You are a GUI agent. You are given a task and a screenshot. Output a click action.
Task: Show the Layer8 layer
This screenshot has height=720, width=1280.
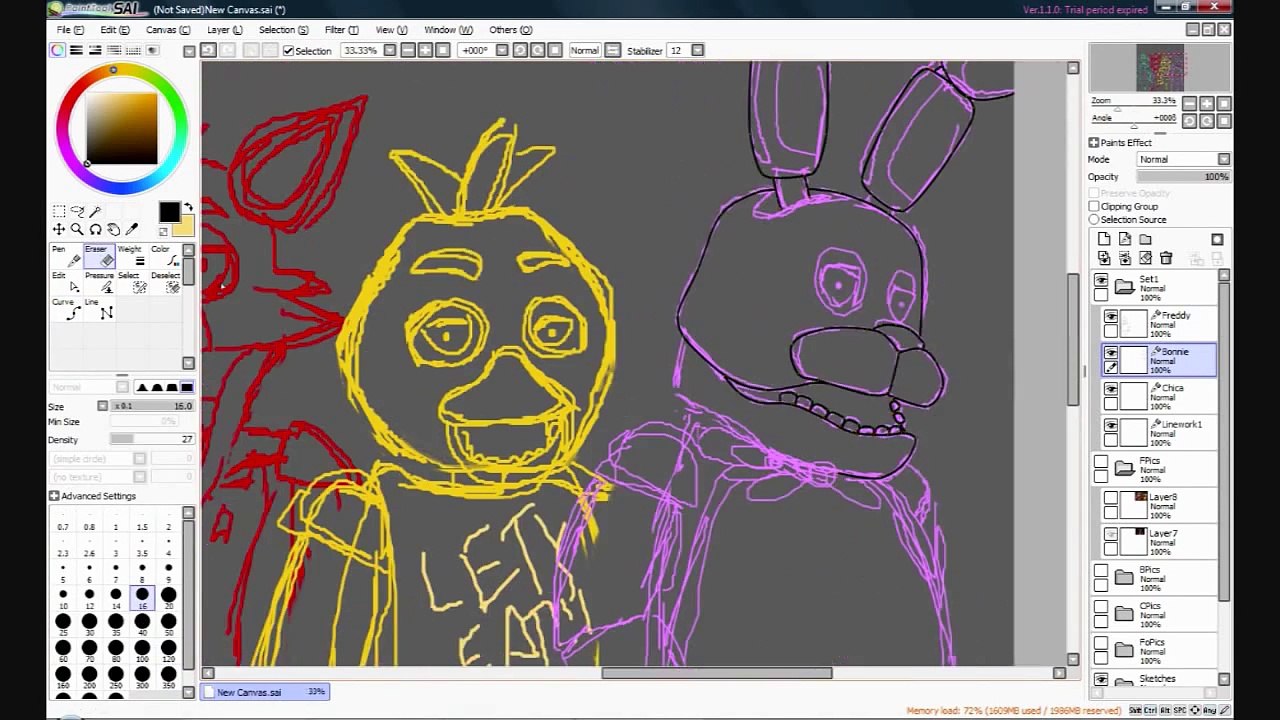click(x=1111, y=498)
